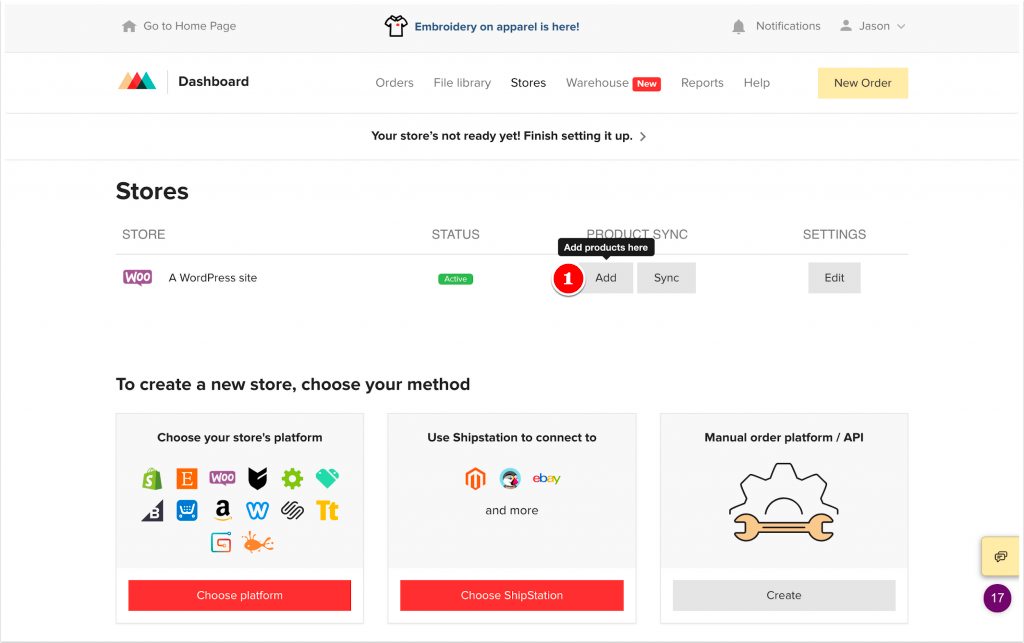Click the green gear platform icon

click(x=292, y=478)
